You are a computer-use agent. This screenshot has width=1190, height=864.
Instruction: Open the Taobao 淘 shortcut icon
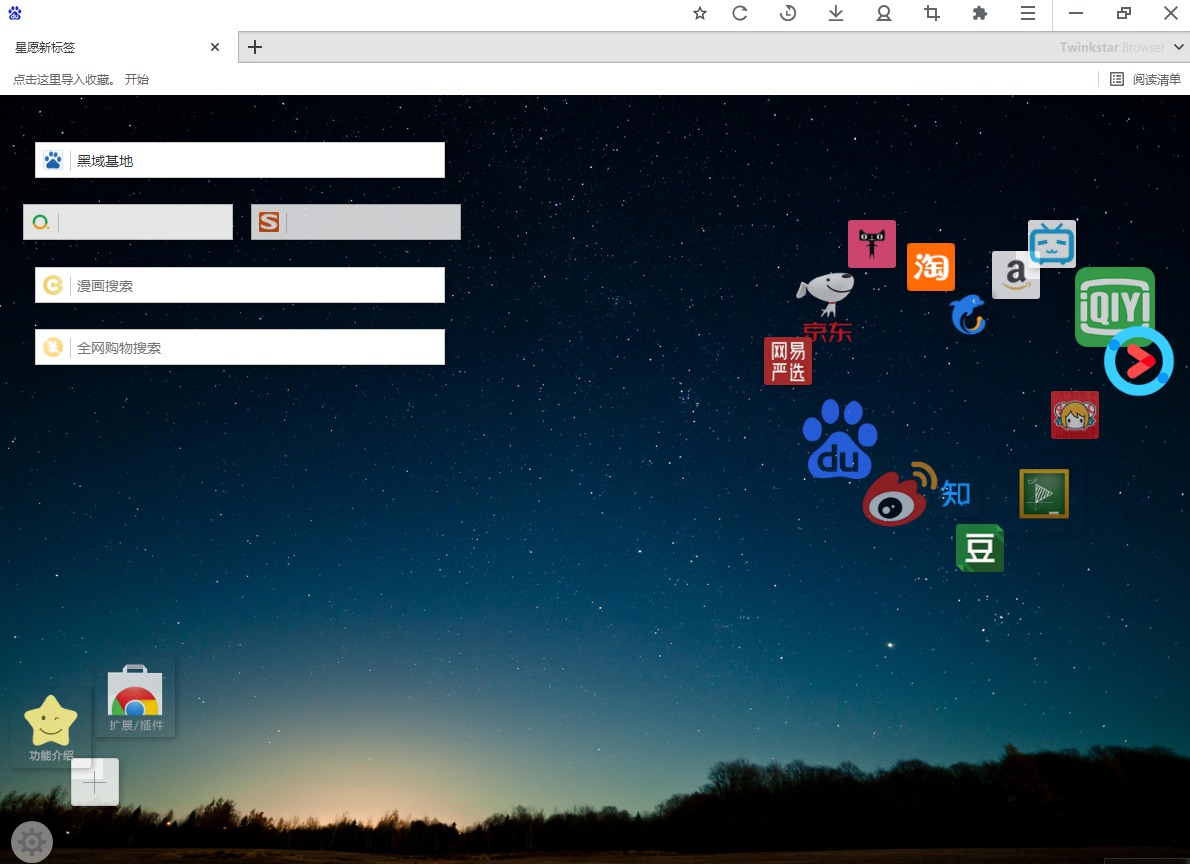(931, 267)
